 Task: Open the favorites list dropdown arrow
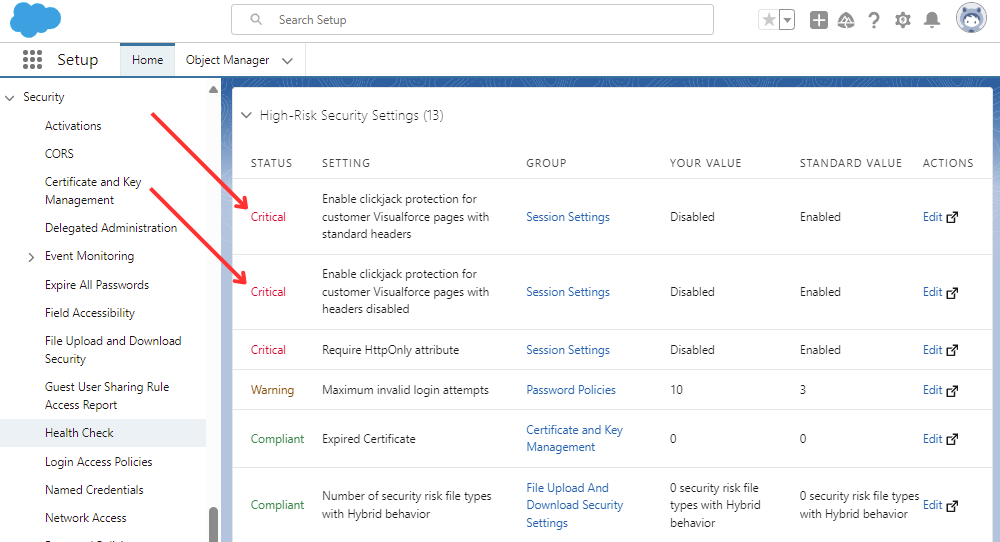click(x=787, y=20)
